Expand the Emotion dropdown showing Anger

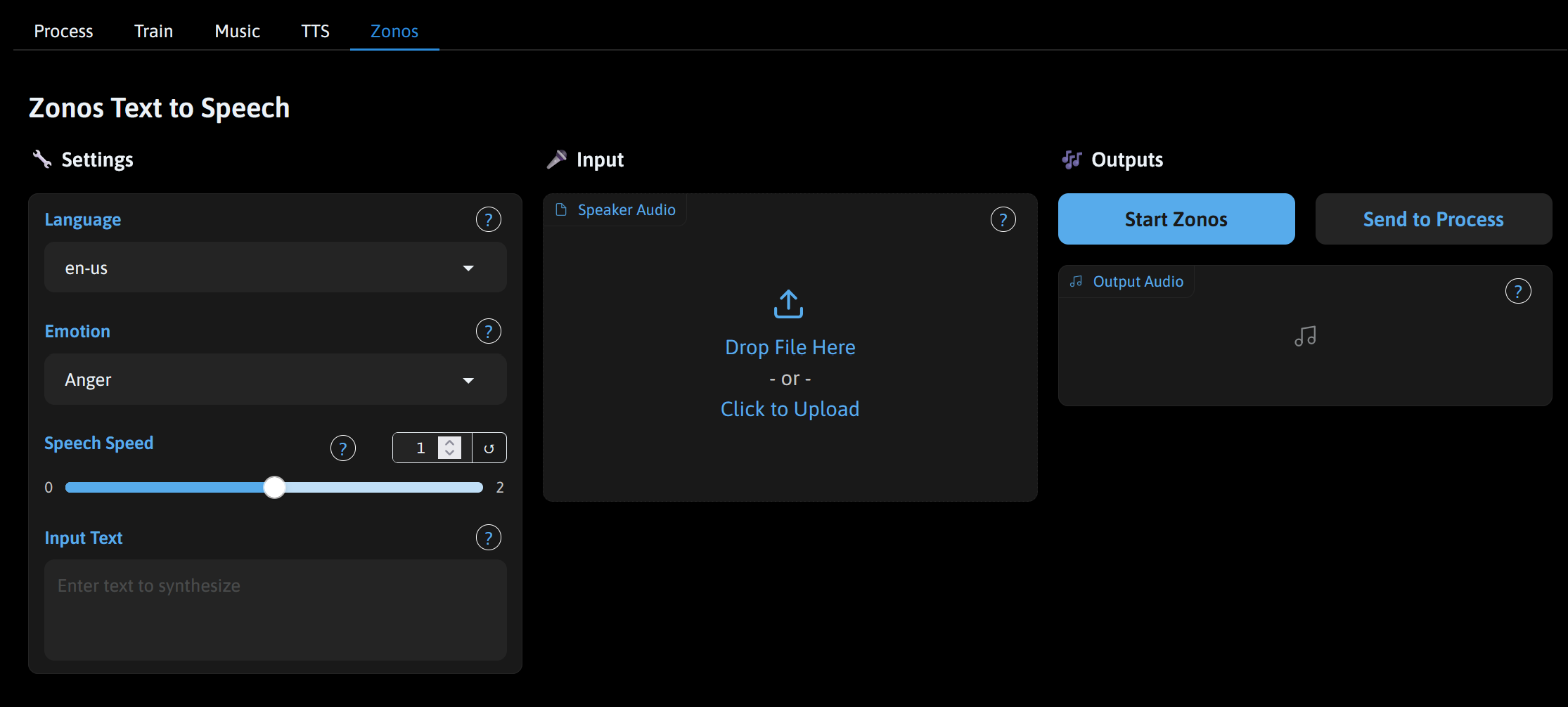click(276, 380)
